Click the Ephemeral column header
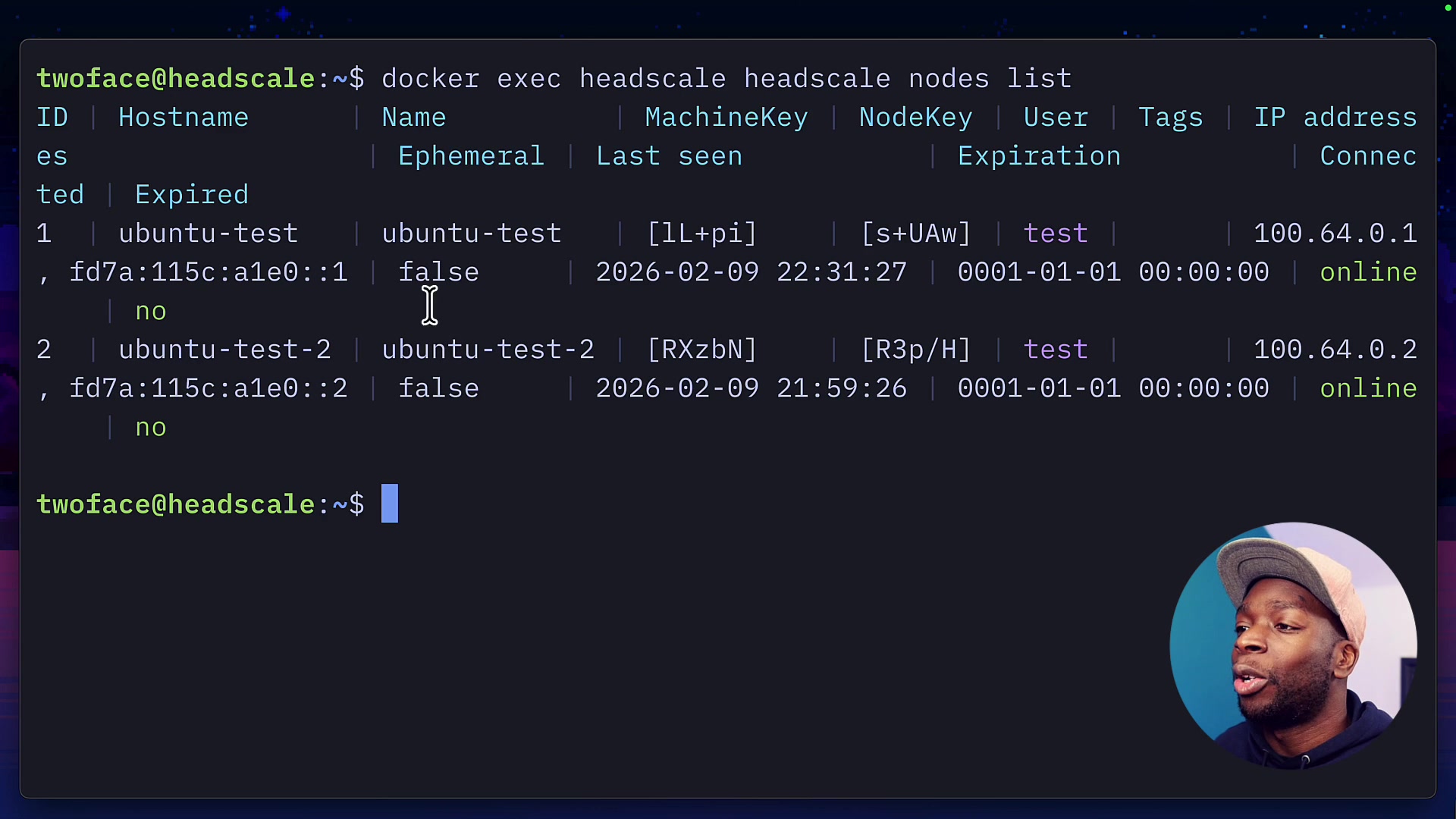1456x819 pixels. click(x=471, y=156)
